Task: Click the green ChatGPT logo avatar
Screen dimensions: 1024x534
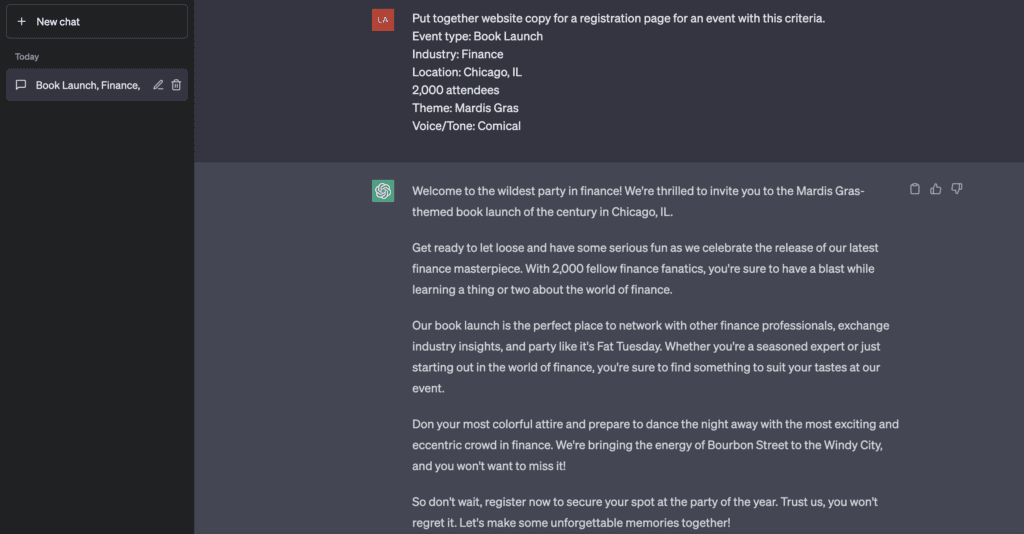Action: tap(383, 191)
